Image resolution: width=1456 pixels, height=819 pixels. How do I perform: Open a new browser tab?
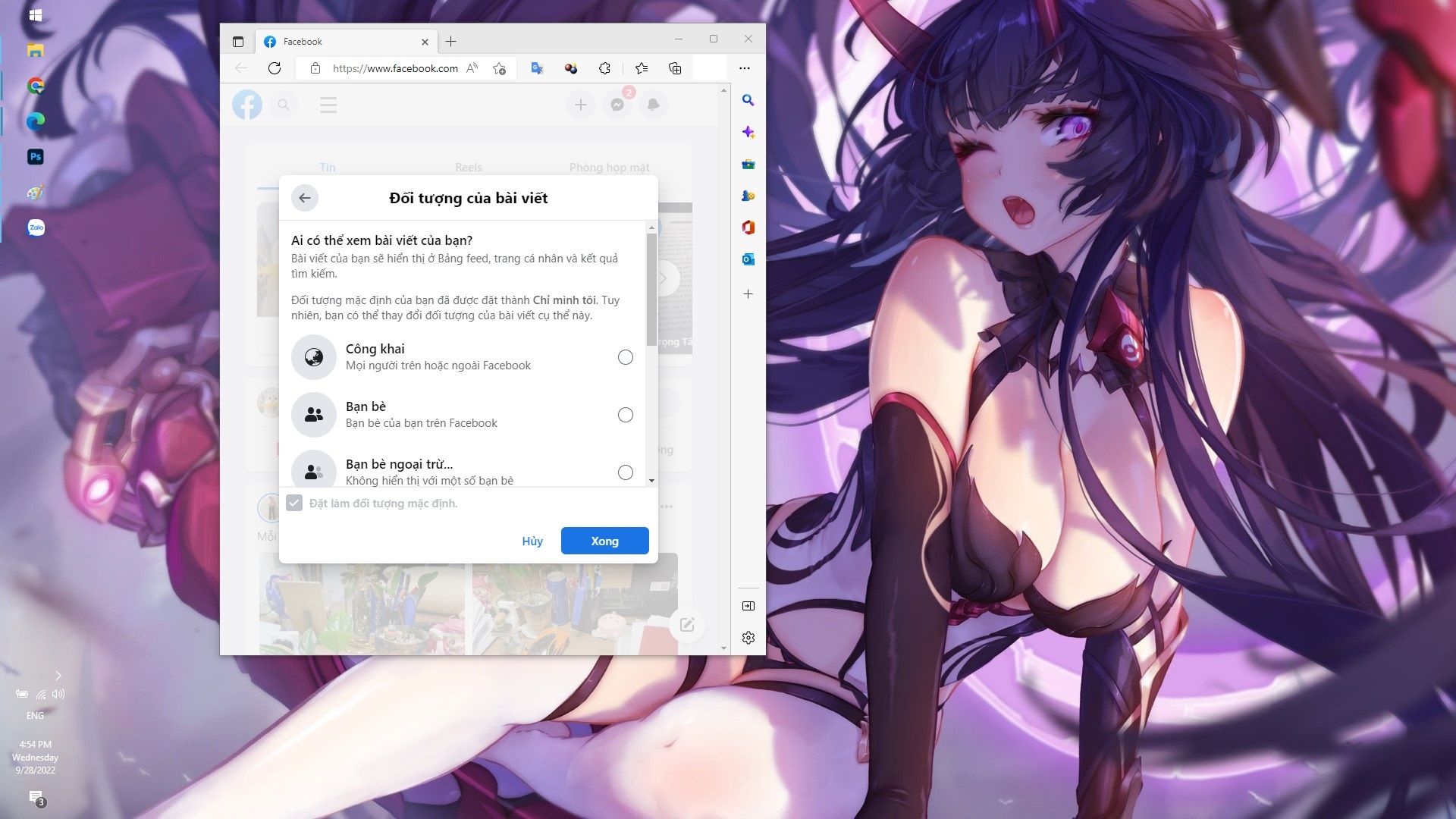click(451, 41)
